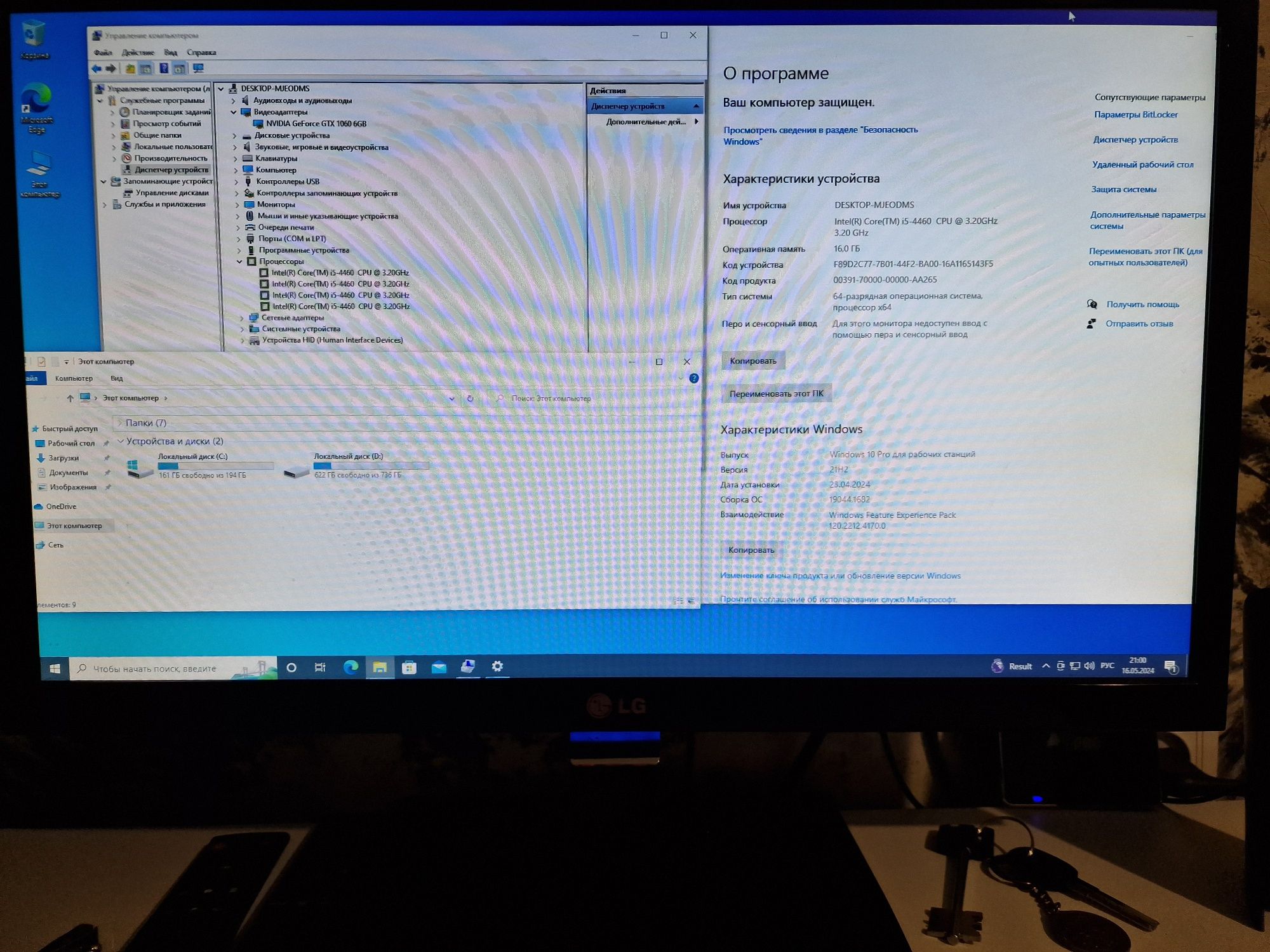Open Mail app on taskbar
Screen dimensions: 1270x952
click(x=439, y=668)
